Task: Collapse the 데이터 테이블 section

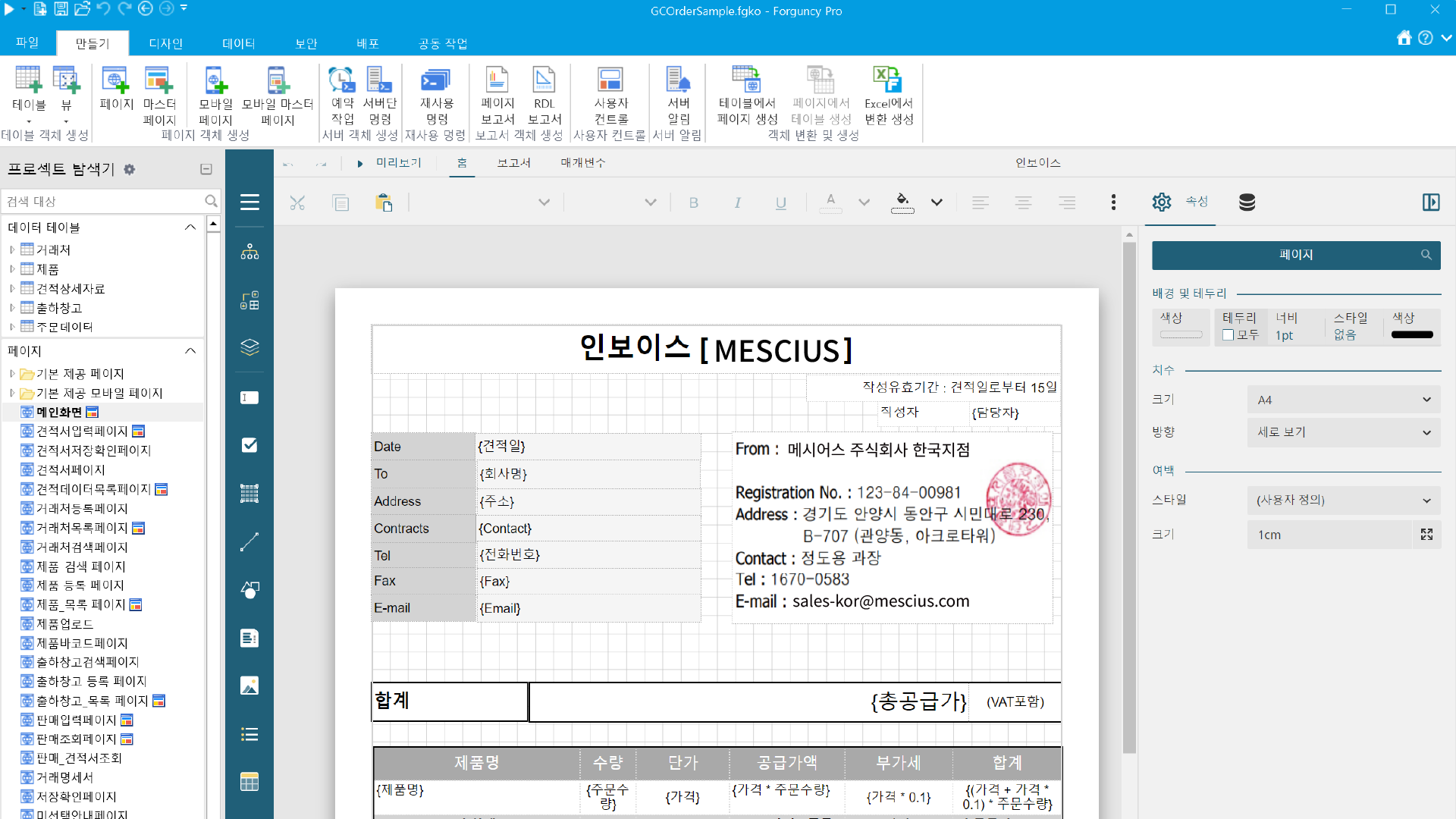Action: [x=190, y=227]
